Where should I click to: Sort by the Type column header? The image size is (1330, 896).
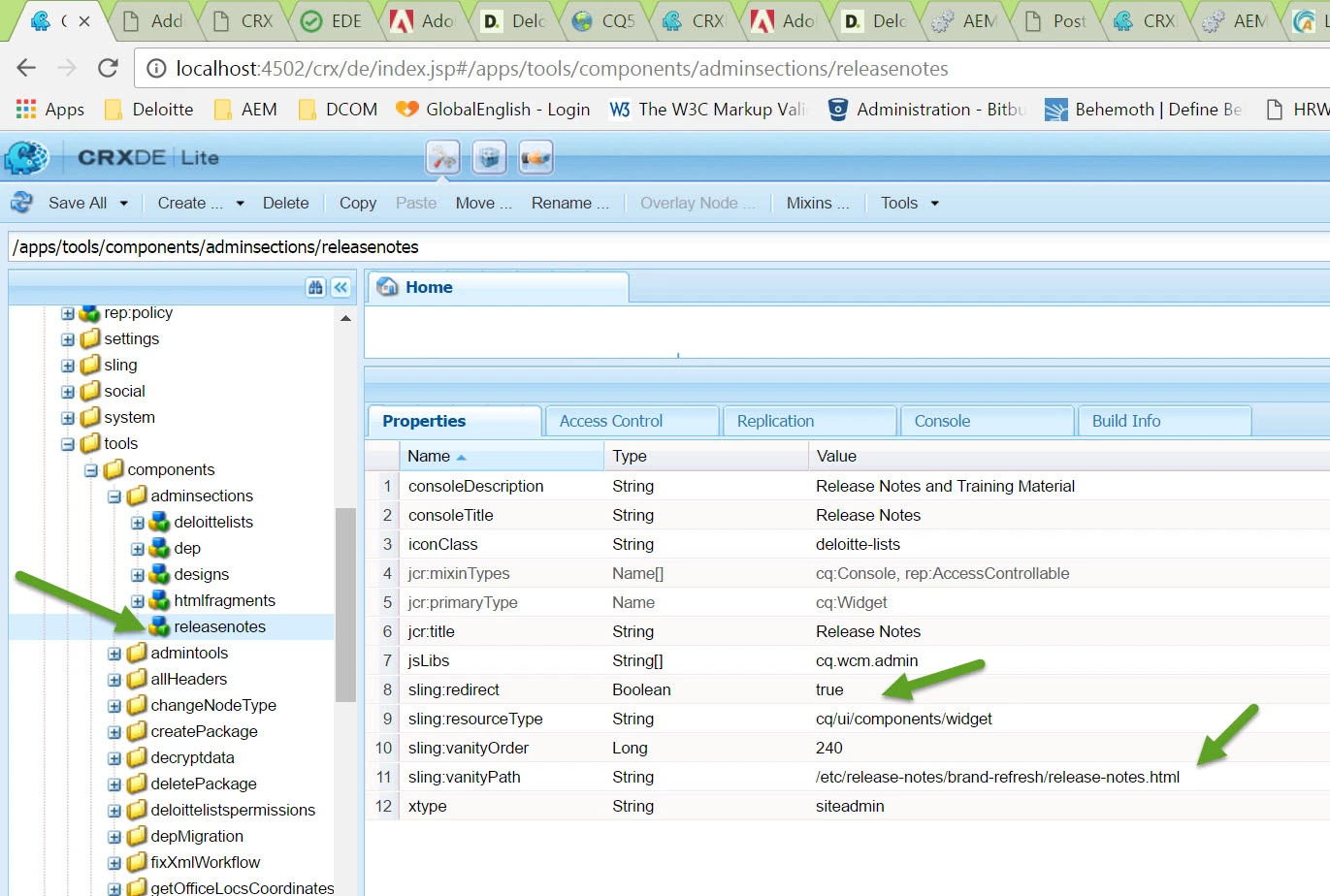click(x=705, y=456)
